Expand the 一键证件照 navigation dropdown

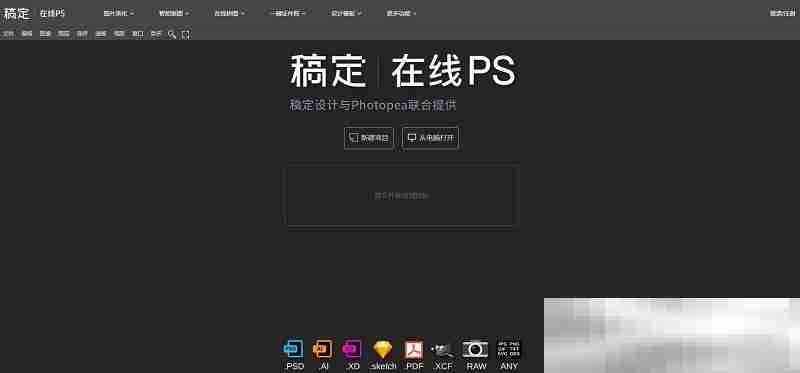pos(288,14)
